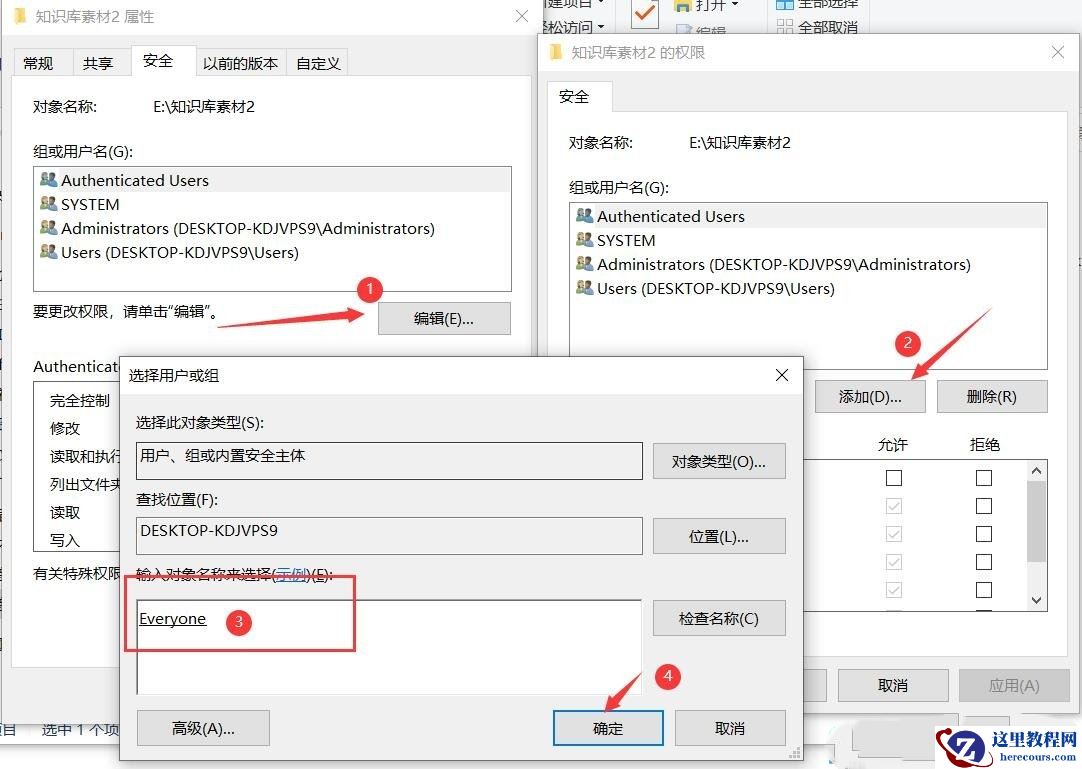Screen dimensions: 1082x769
Task: Open the 以前的版本 tab
Action: pyautogui.click(x=240, y=62)
